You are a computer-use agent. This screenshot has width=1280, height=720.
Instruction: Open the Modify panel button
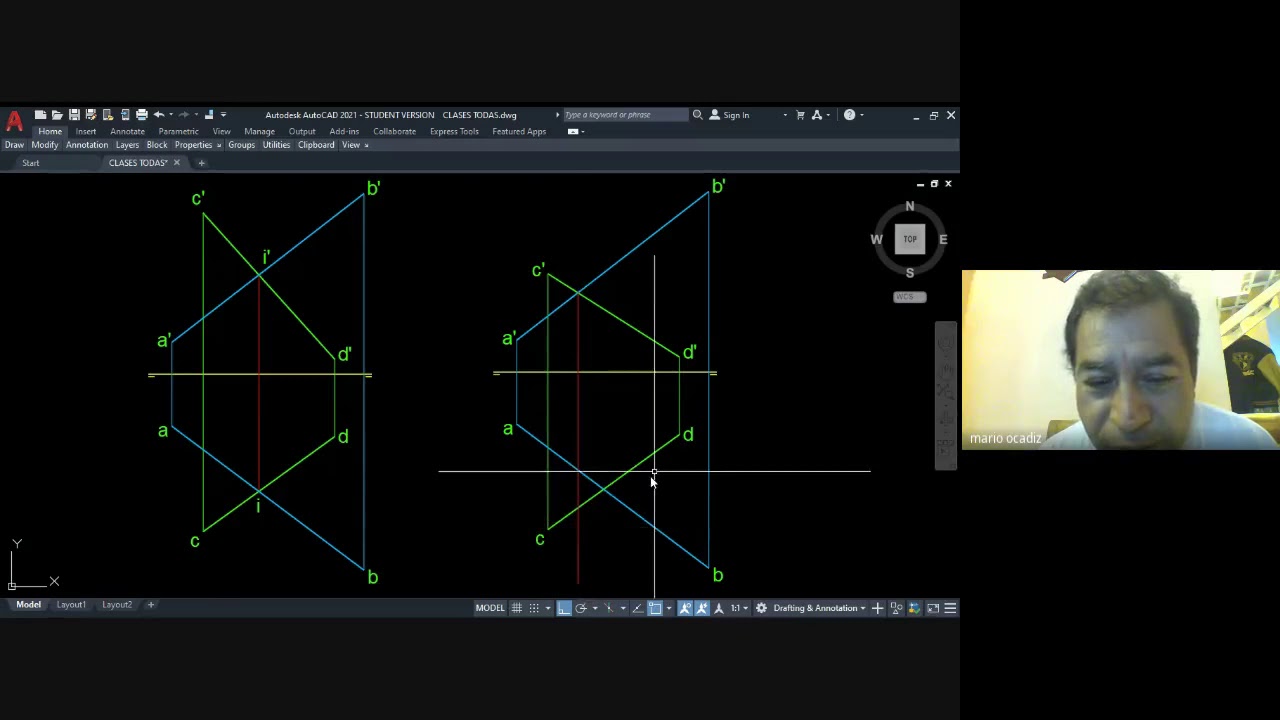[x=45, y=145]
